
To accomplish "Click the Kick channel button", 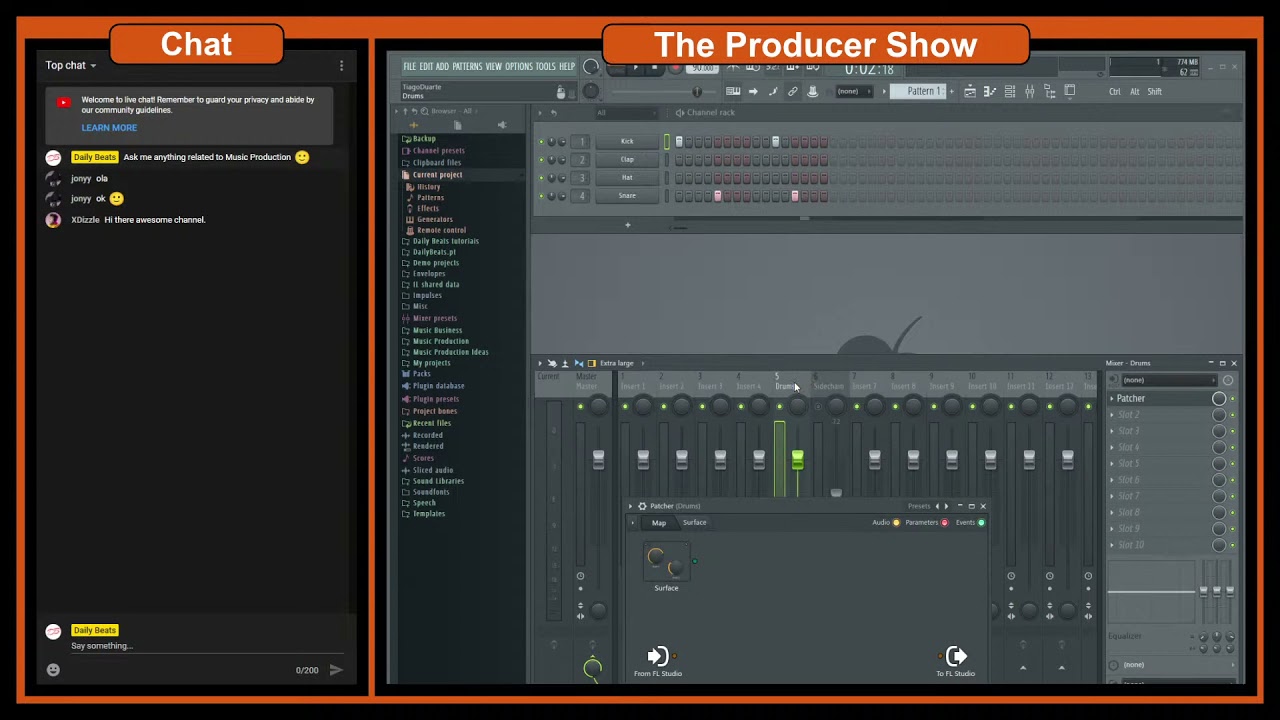I will click(x=627, y=141).
